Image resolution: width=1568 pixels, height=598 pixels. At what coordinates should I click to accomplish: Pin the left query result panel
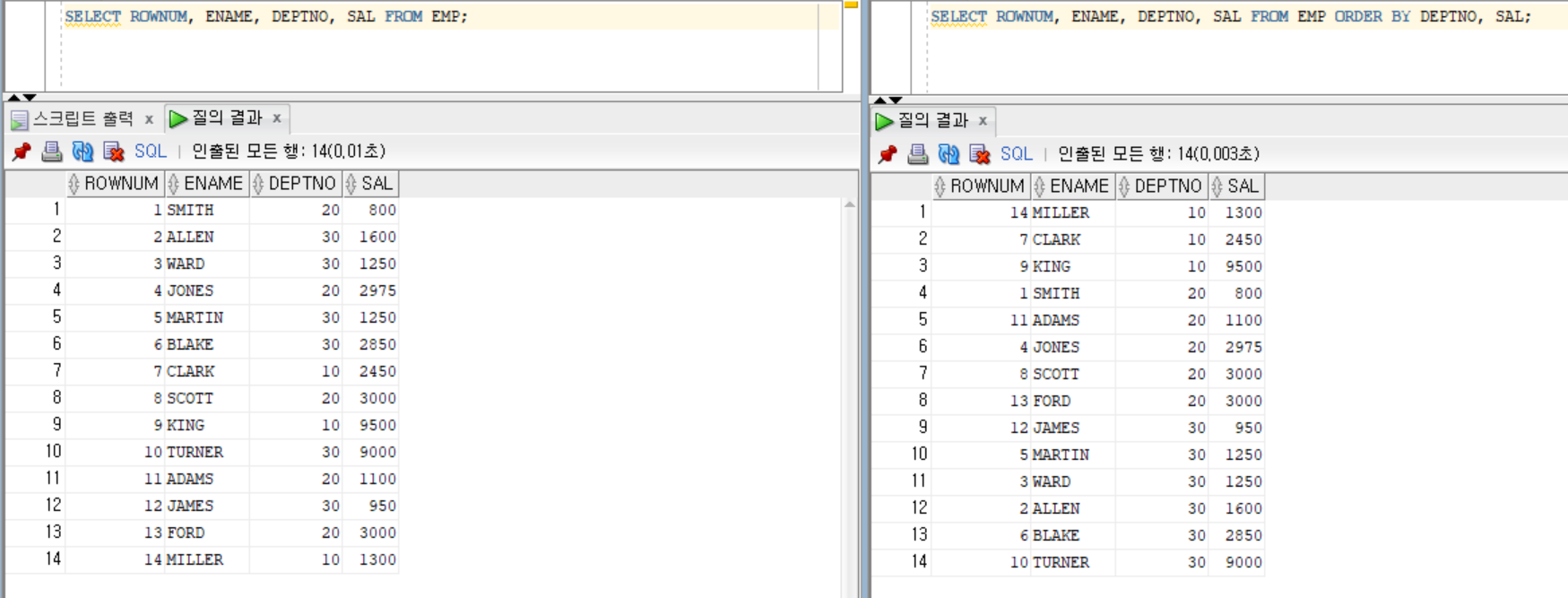pos(22,152)
